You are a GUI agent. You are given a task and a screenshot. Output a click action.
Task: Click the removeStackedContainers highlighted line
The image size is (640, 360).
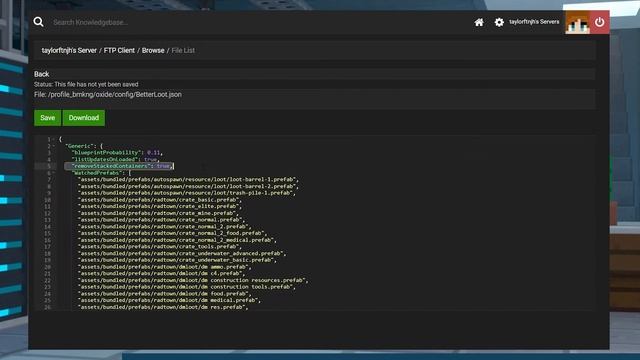[119, 166]
